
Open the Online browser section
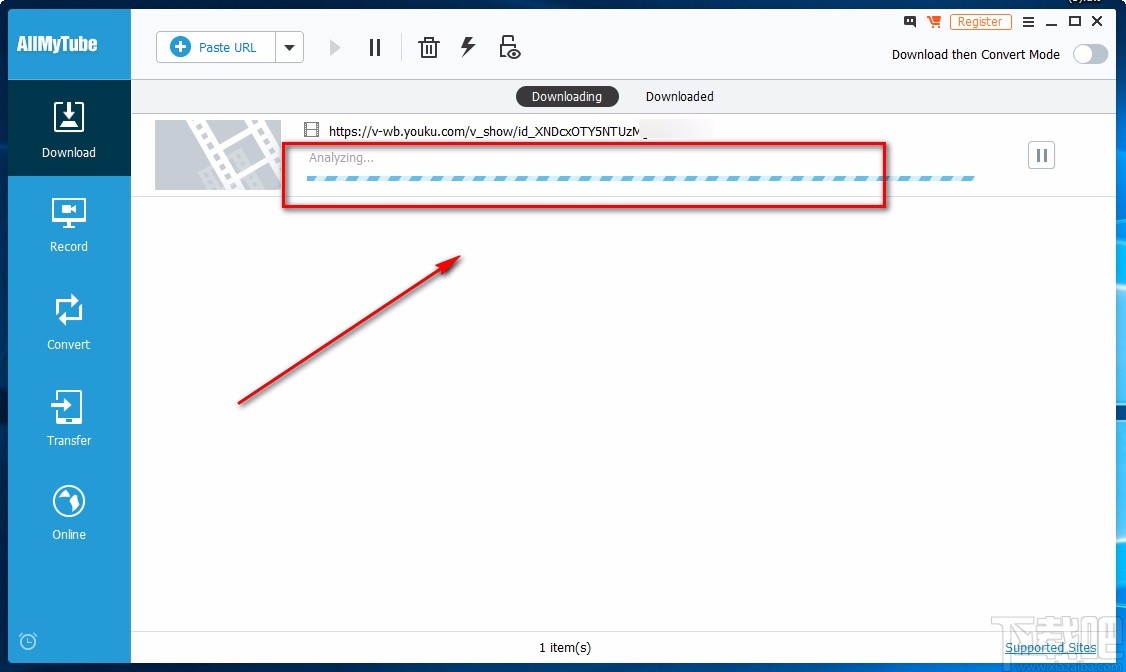coord(69,513)
